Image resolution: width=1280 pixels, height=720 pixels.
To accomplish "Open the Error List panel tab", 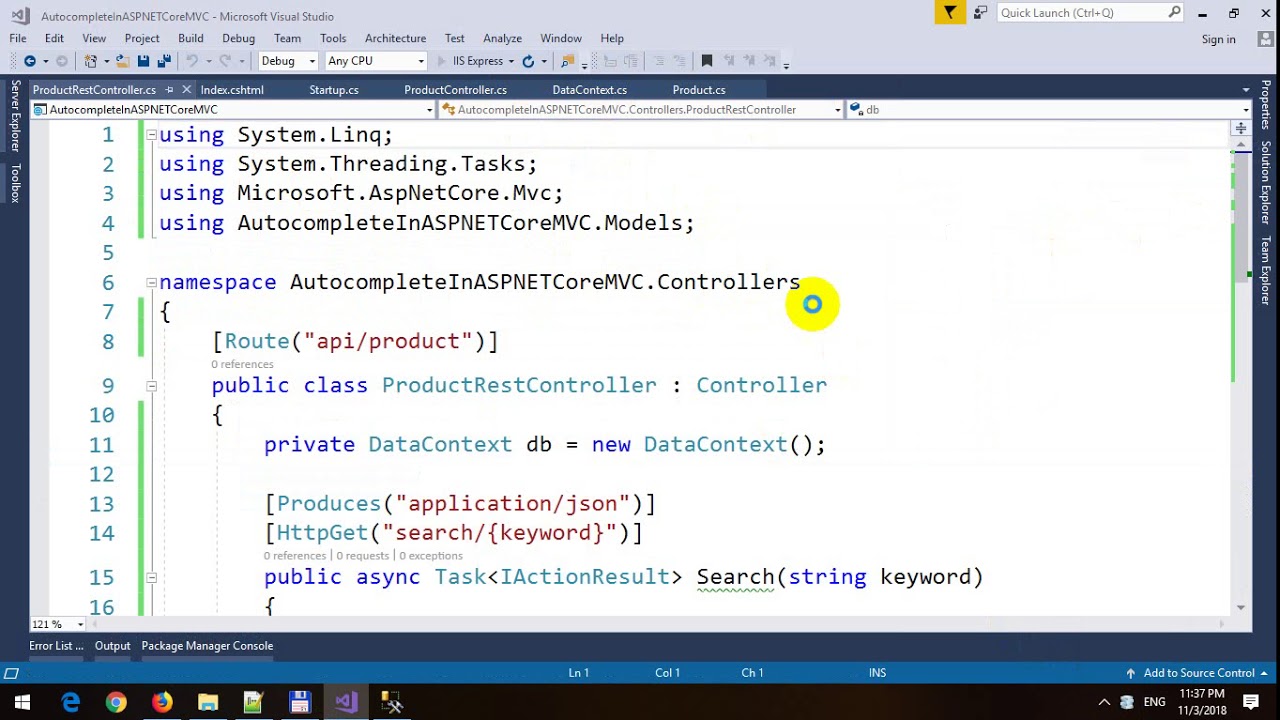I will coord(56,646).
